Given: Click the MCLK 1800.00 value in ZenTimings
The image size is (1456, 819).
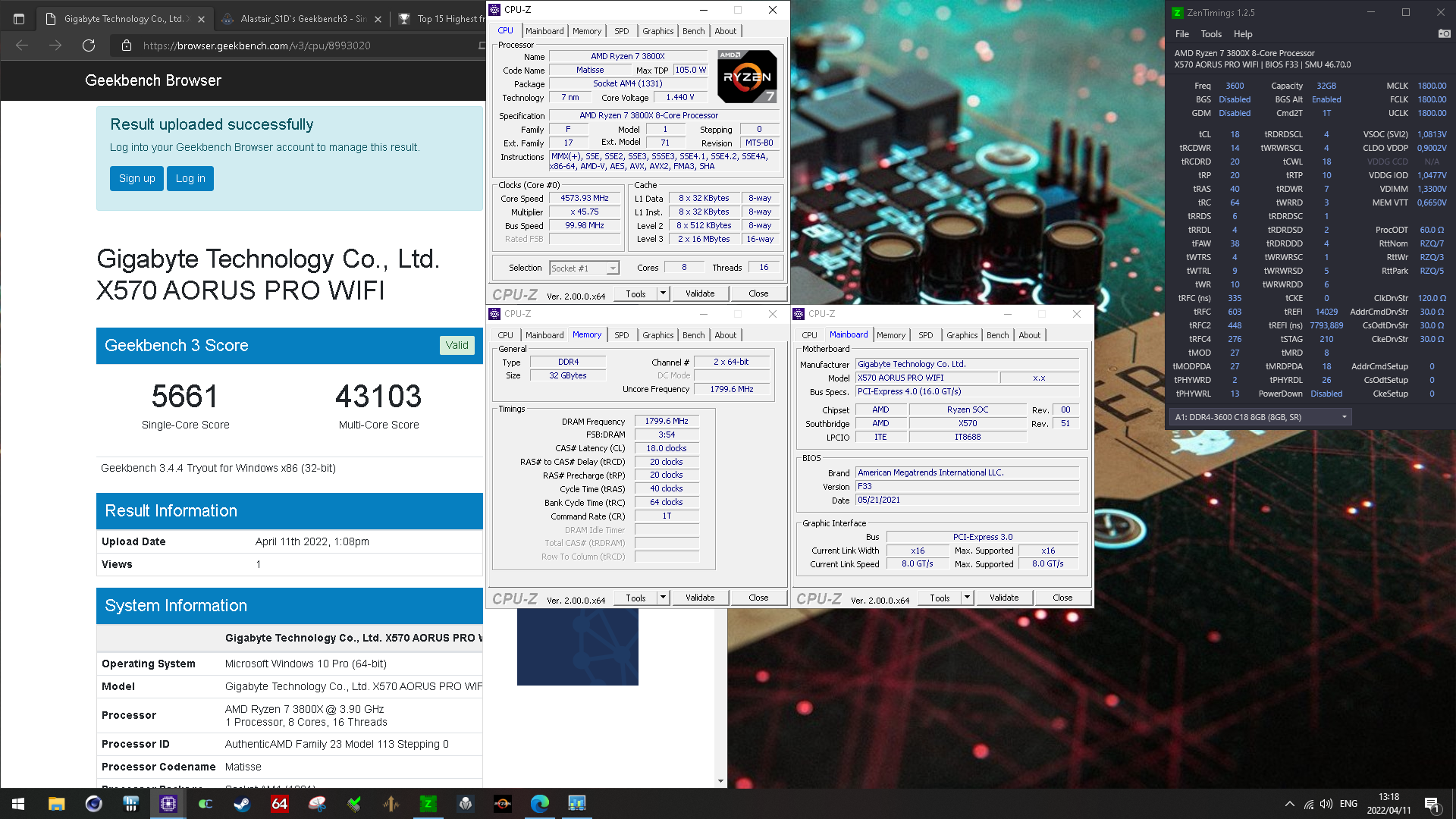Looking at the screenshot, I should pos(1432,86).
